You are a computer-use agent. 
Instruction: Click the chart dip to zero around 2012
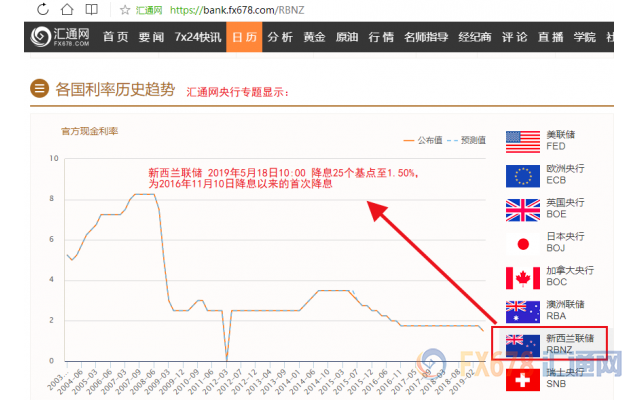[227, 360]
